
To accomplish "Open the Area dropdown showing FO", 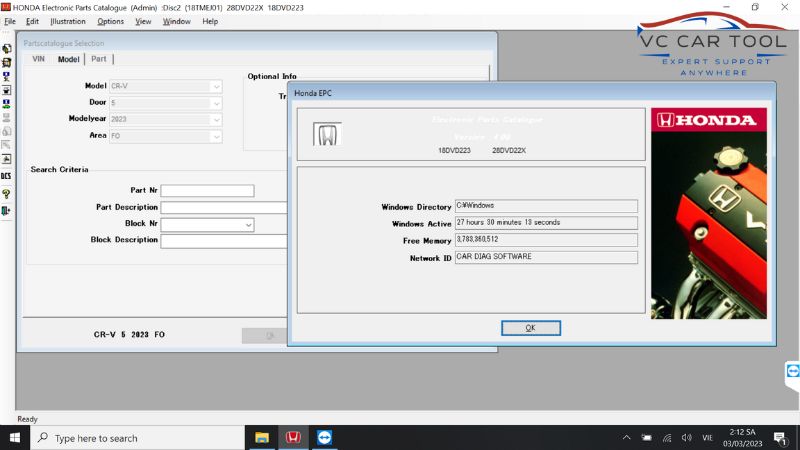I will 216,136.
